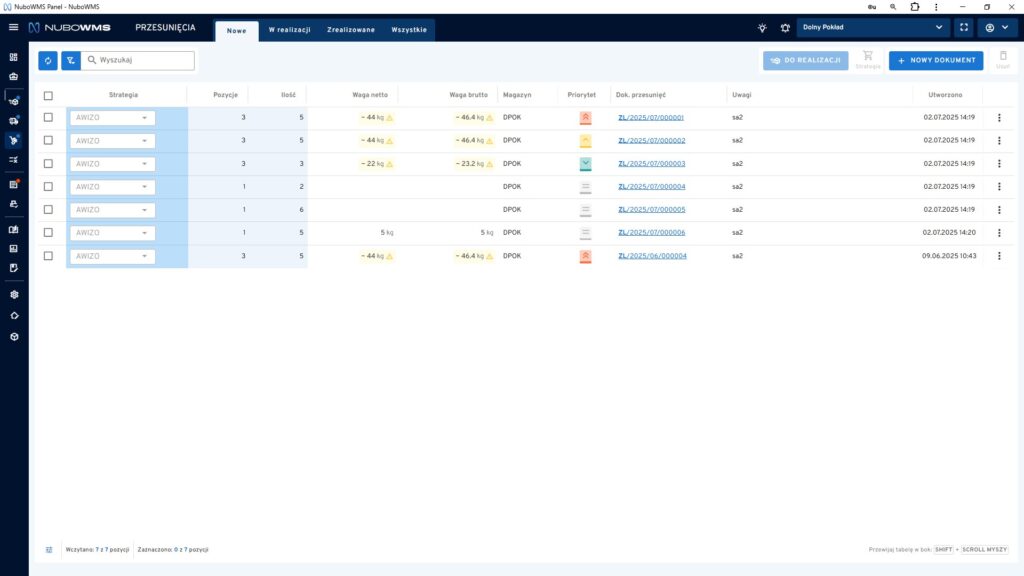Switch to the W realizacji tab

point(289,30)
